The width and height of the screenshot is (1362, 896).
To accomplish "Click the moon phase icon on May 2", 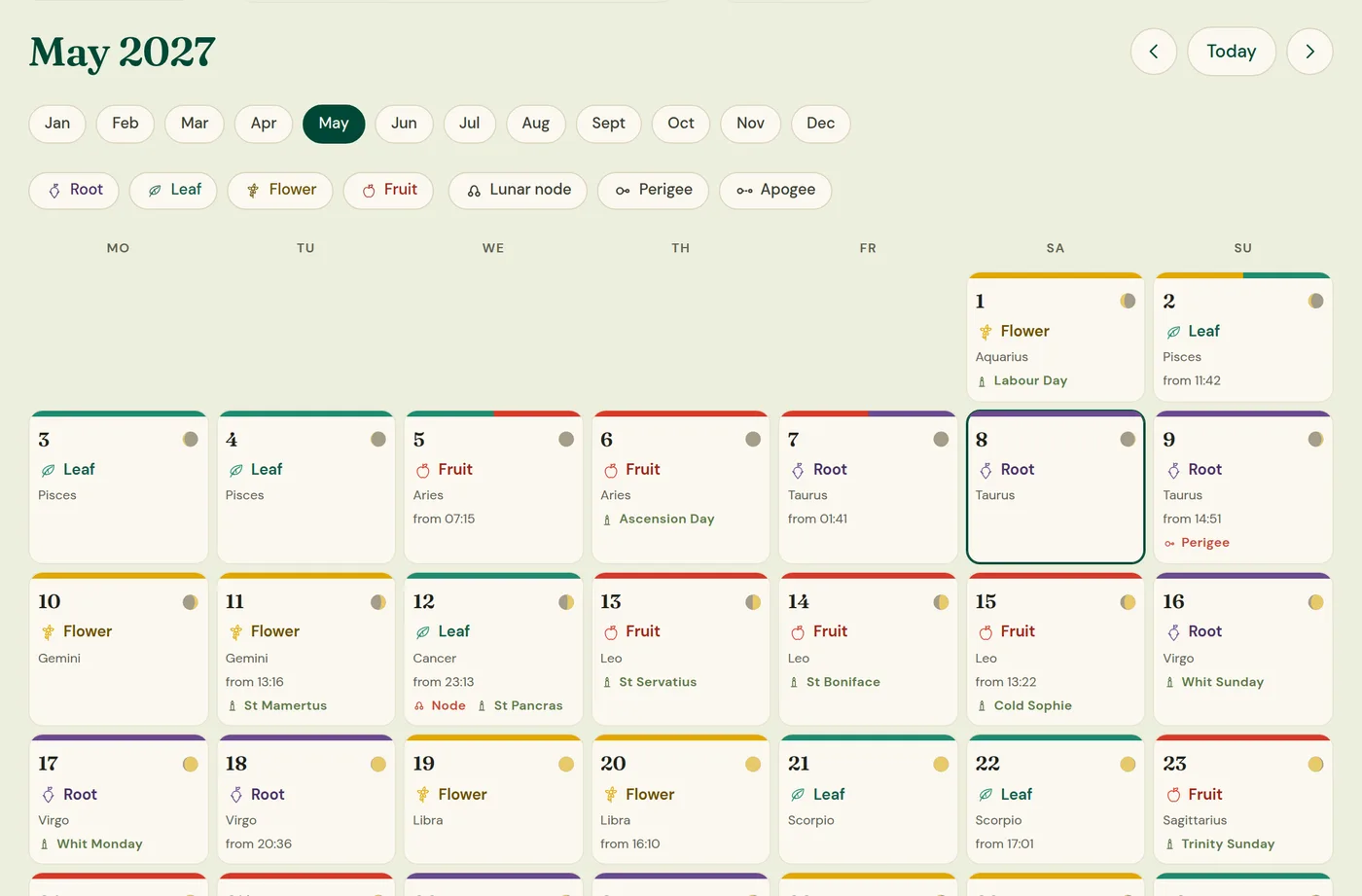I will click(1315, 302).
